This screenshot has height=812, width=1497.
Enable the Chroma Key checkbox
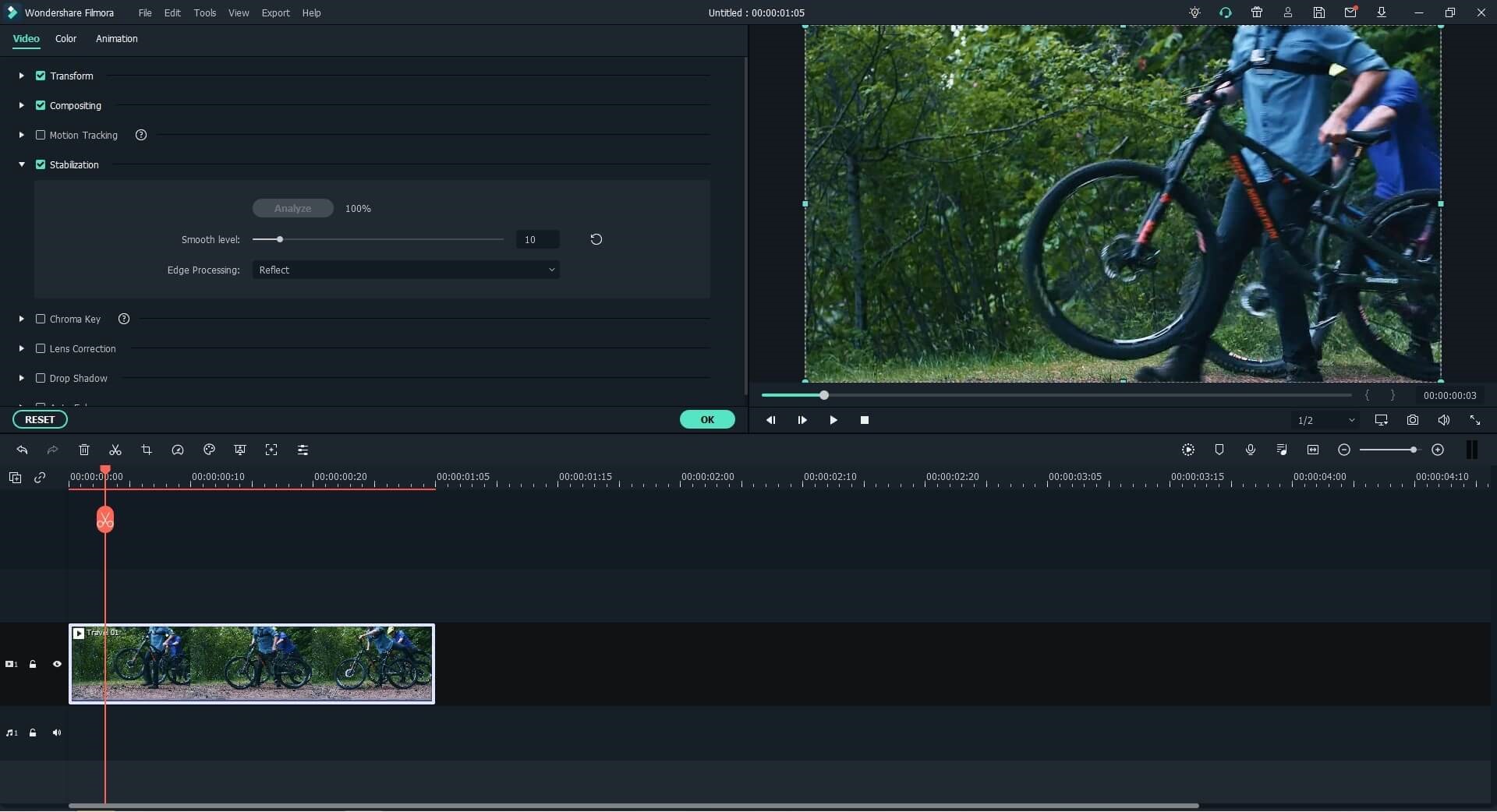click(41, 319)
